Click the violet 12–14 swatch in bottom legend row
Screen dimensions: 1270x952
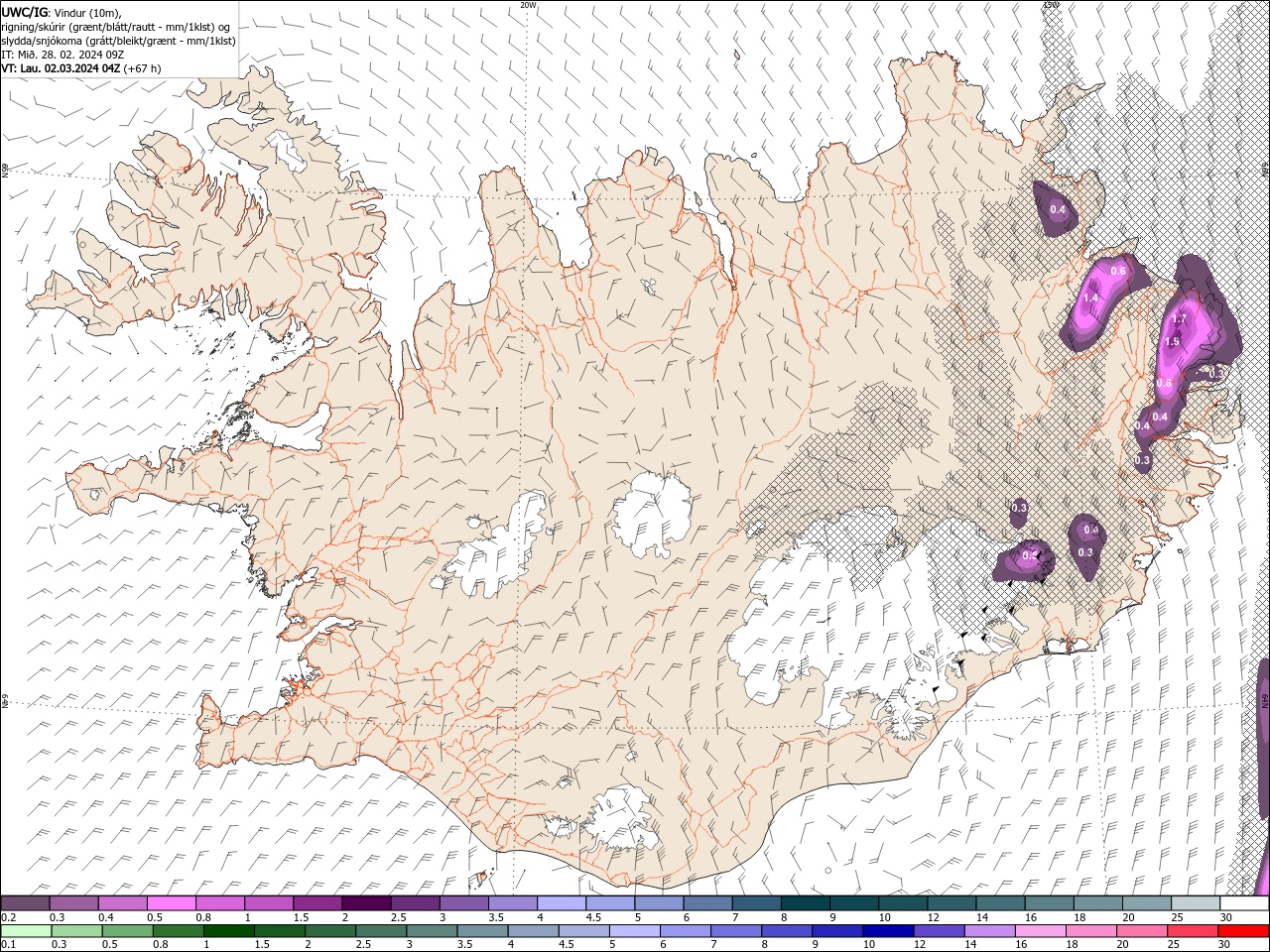(938, 930)
